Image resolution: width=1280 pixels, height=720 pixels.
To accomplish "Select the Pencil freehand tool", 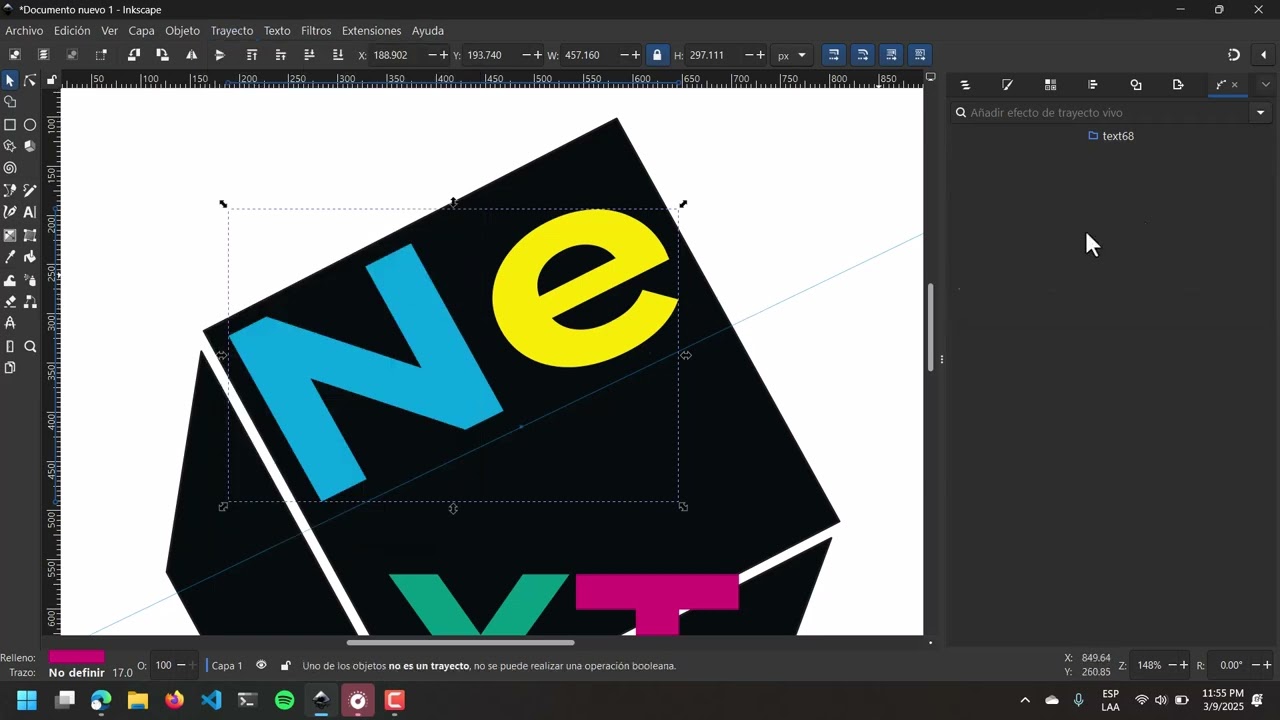I will 30,190.
